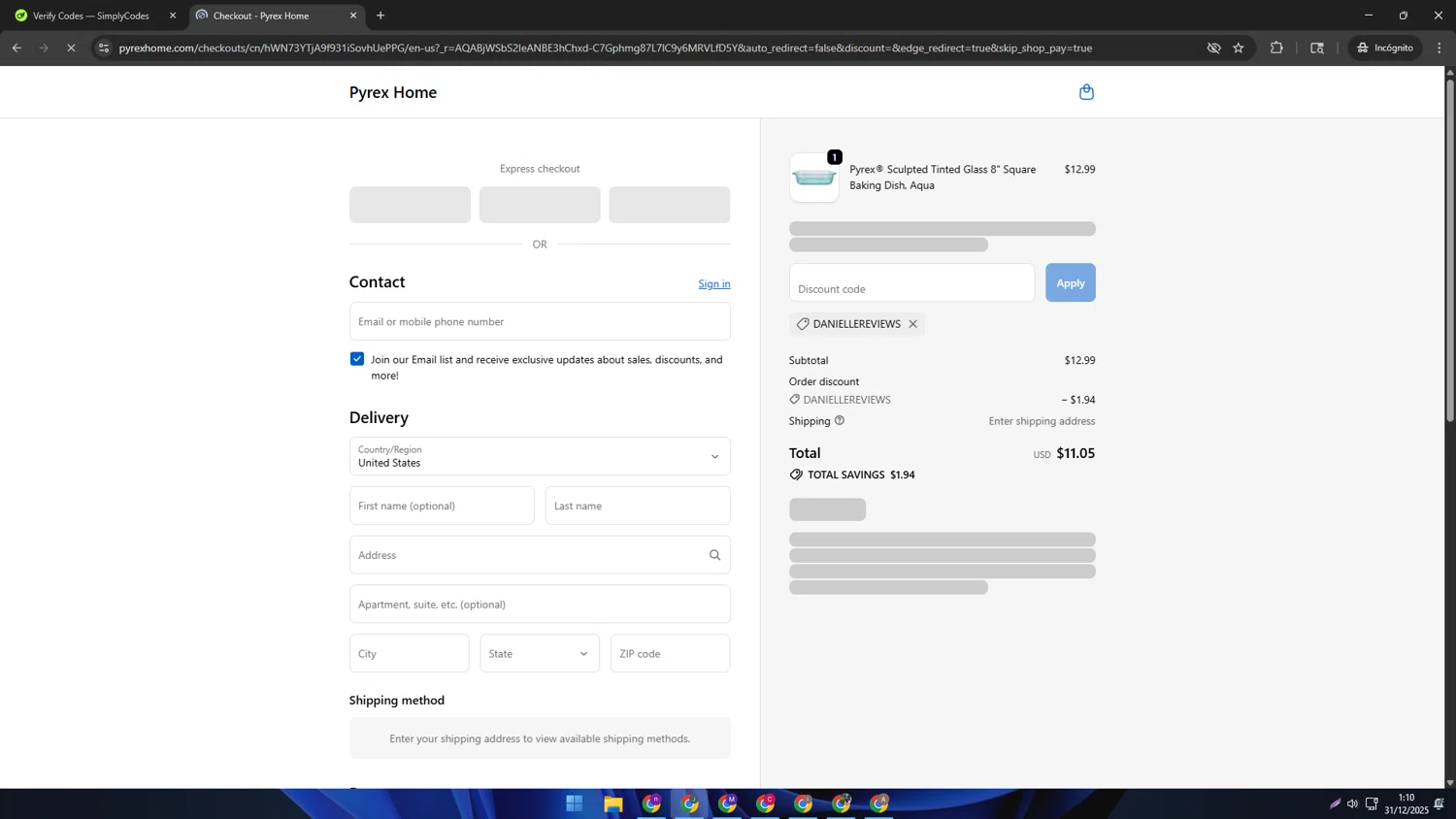The image size is (1456, 819).
Task: Click the Pyrex baking dish product thumbnail
Action: click(814, 178)
